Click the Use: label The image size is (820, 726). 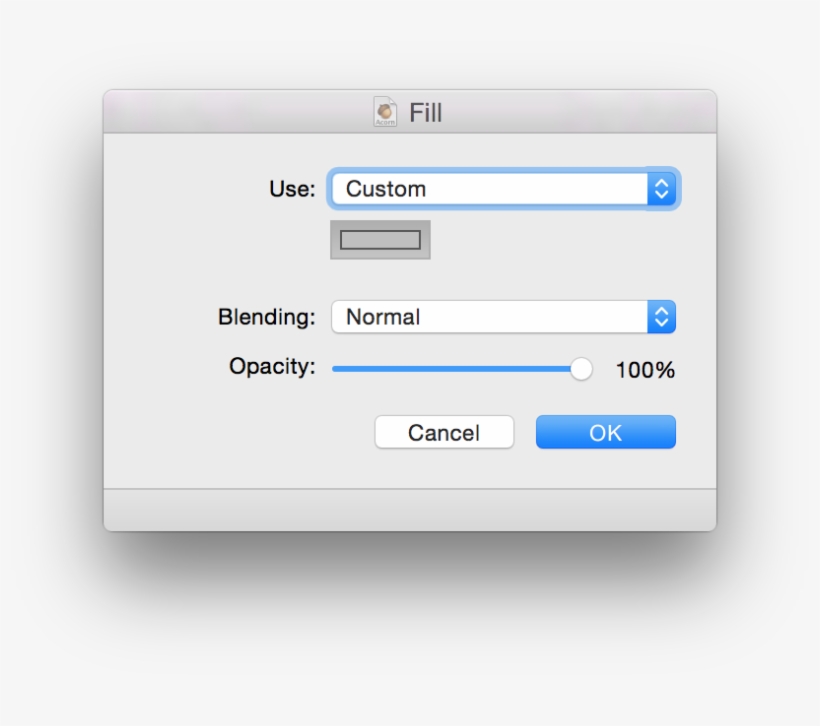[292, 189]
